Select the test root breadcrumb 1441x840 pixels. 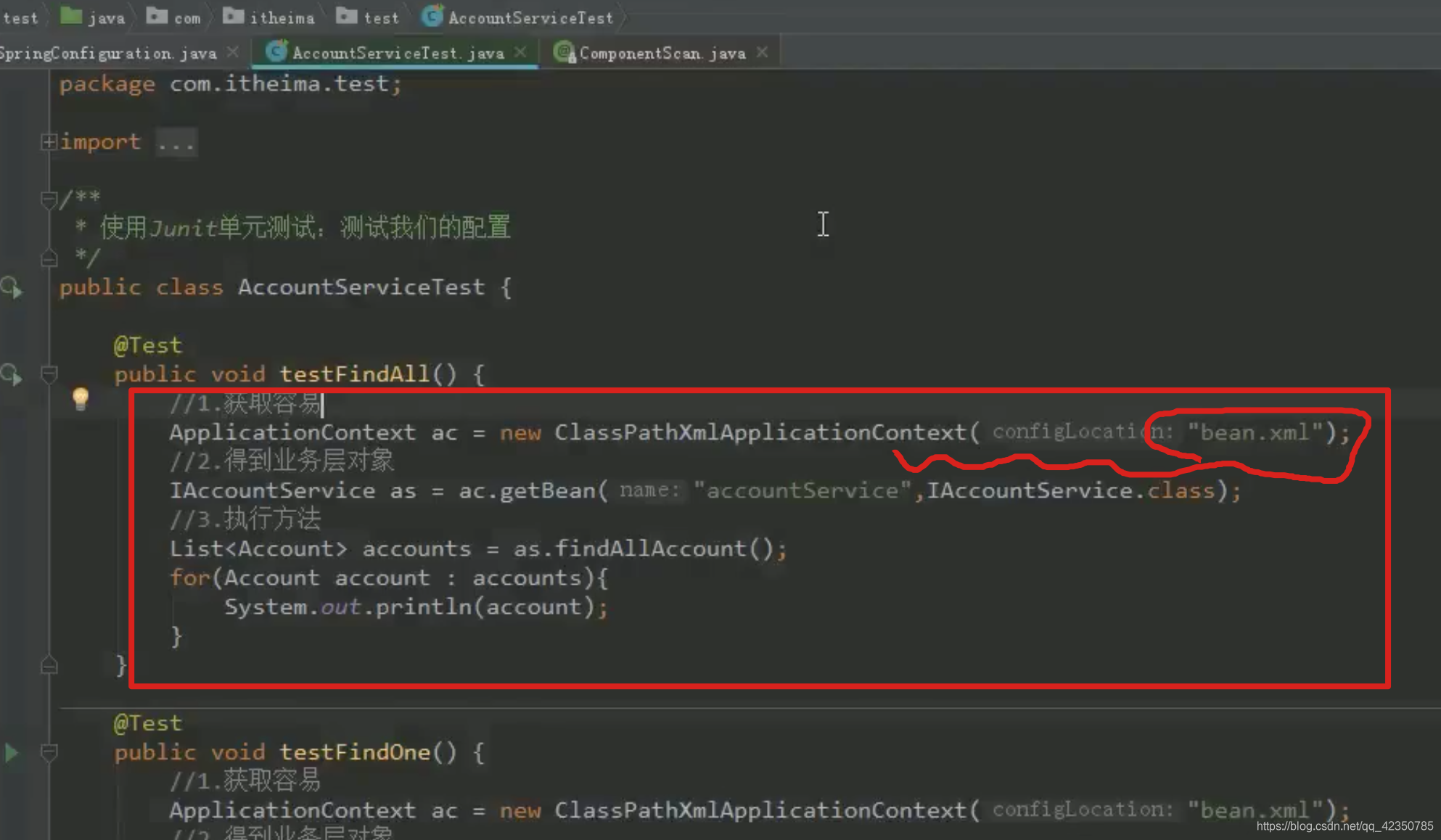[20, 17]
